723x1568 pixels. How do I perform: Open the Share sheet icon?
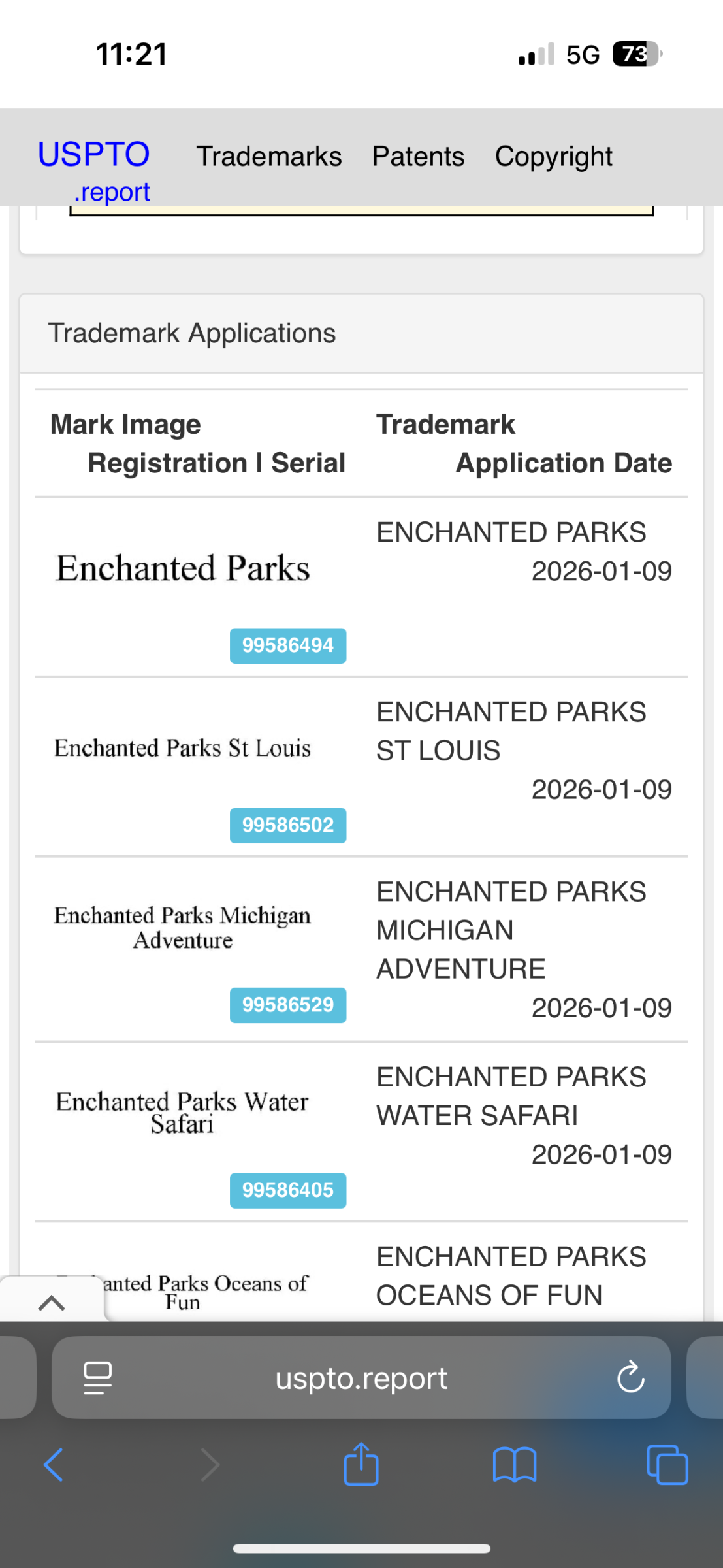(x=361, y=1463)
